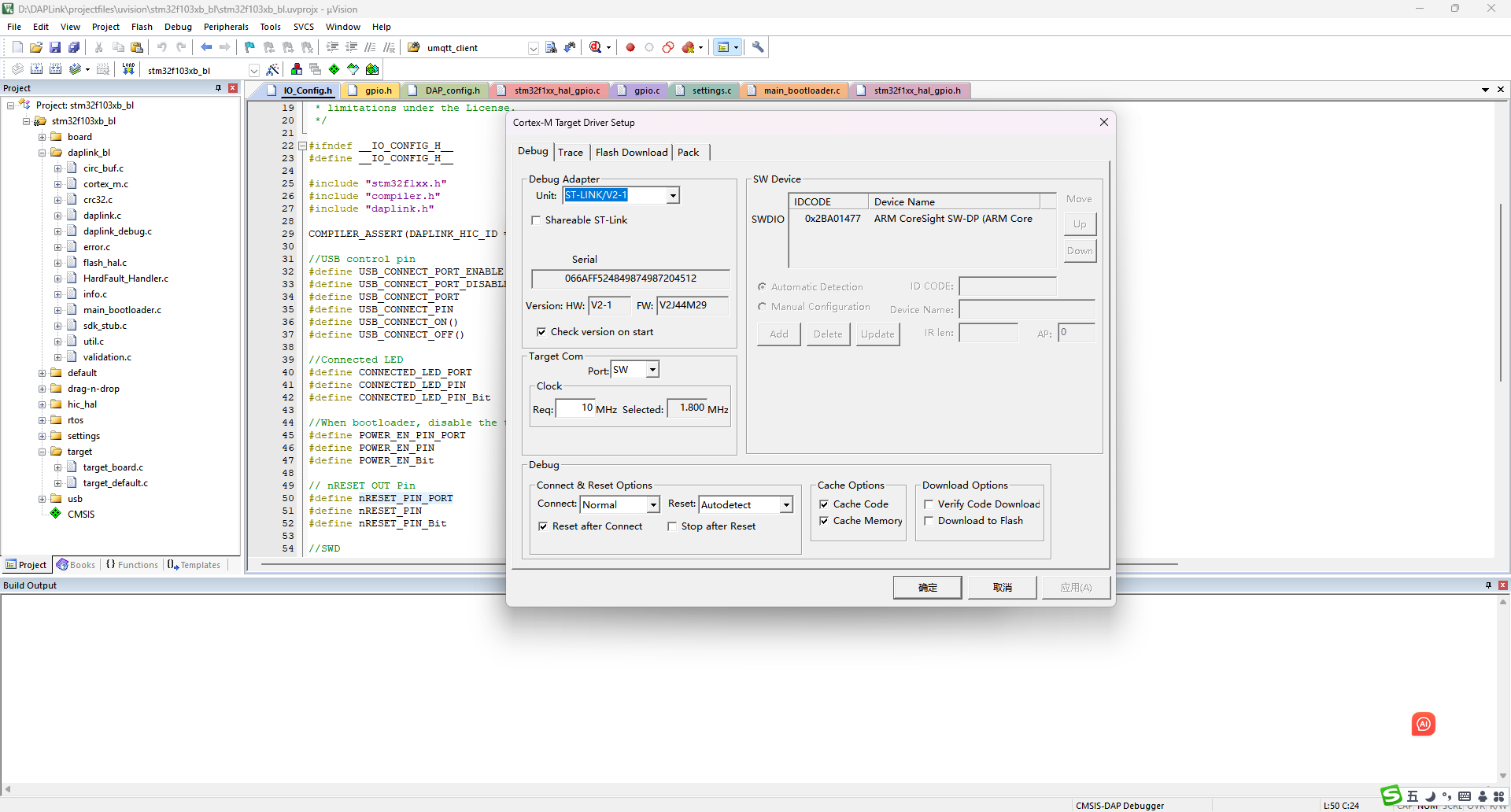The height and width of the screenshot is (812, 1511).
Task: Click the Save file toolbar icon
Action: pyautogui.click(x=55, y=47)
